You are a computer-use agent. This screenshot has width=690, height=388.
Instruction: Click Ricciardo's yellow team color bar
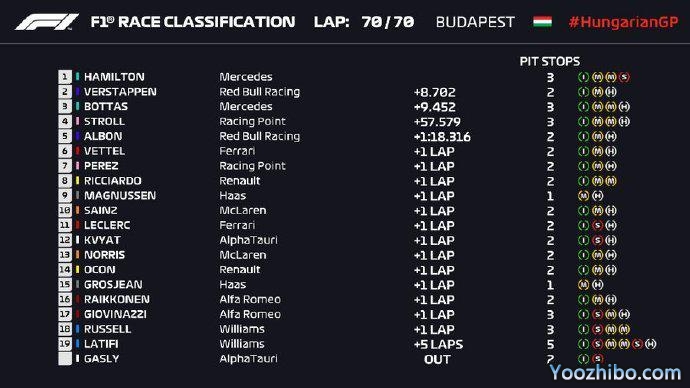tap(77, 181)
